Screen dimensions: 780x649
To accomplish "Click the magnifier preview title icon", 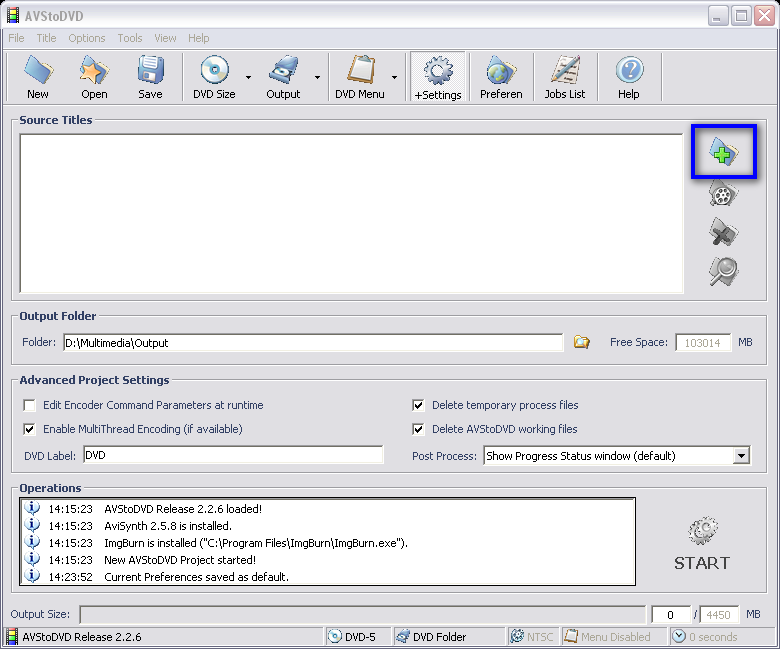I will pos(724,272).
